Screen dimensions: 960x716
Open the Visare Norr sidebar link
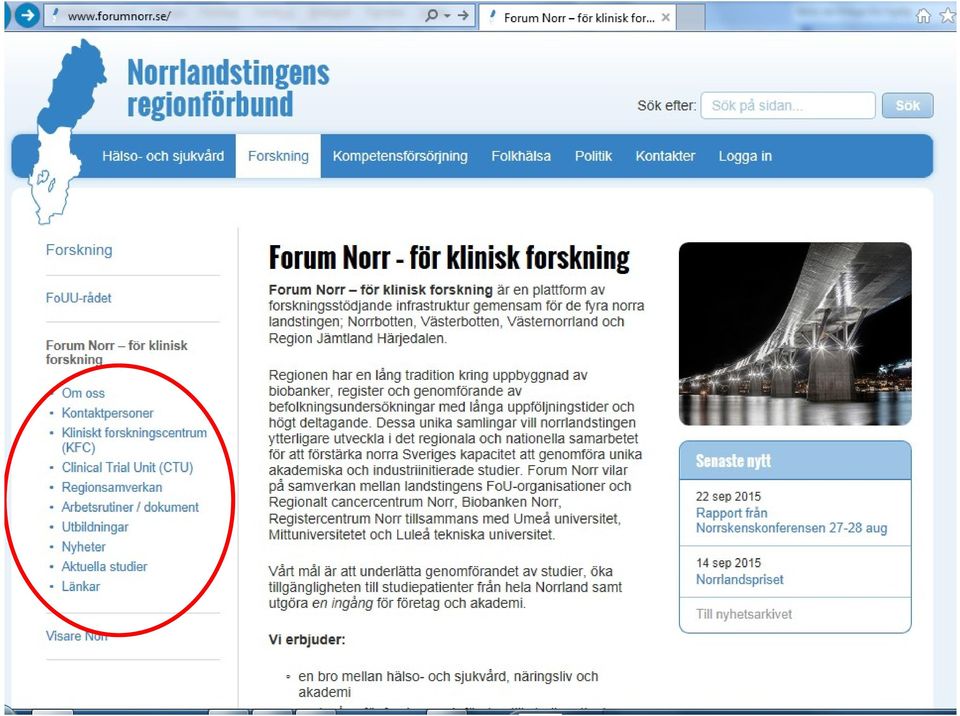coord(77,636)
